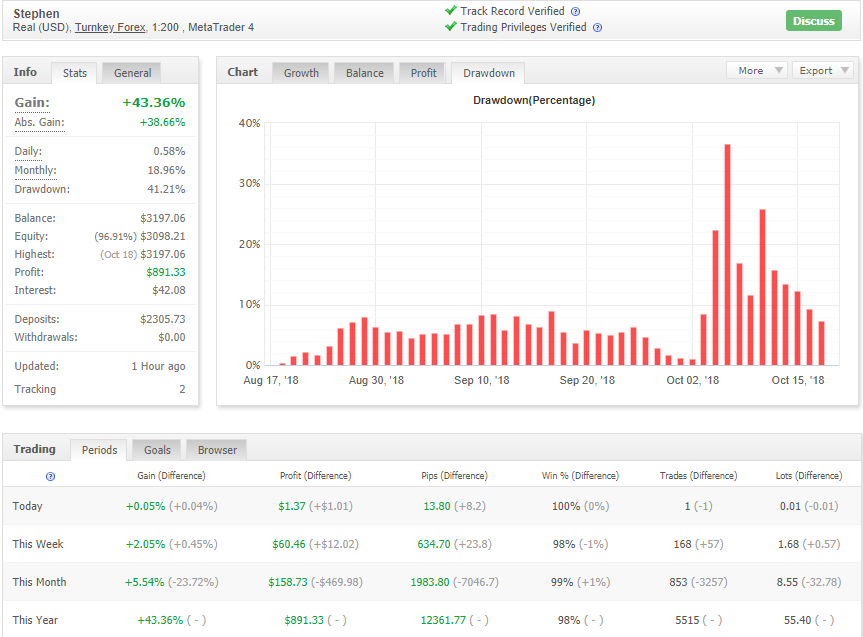Click the green checkmark next to Trading Privileges Verified
Image resolution: width=863 pixels, height=637 pixels.
point(451,27)
